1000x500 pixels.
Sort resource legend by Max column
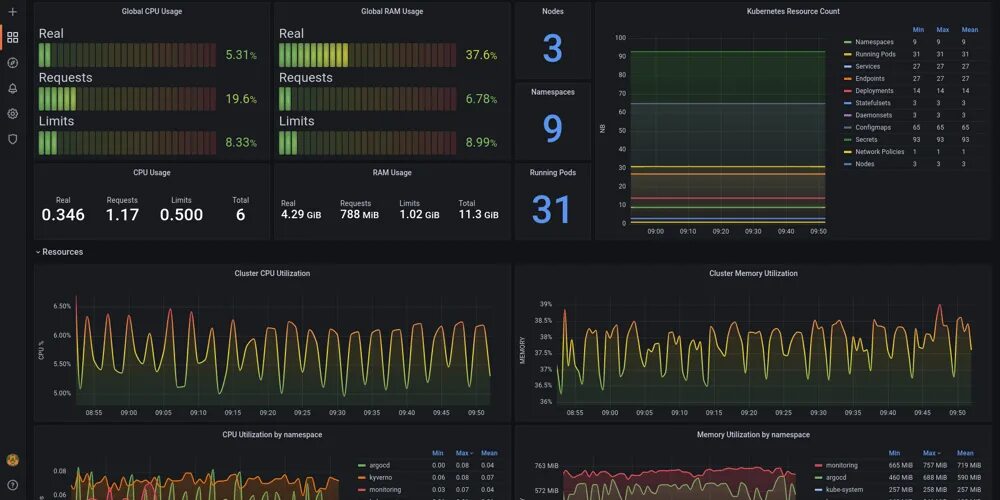pyautogui.click(x=943, y=30)
